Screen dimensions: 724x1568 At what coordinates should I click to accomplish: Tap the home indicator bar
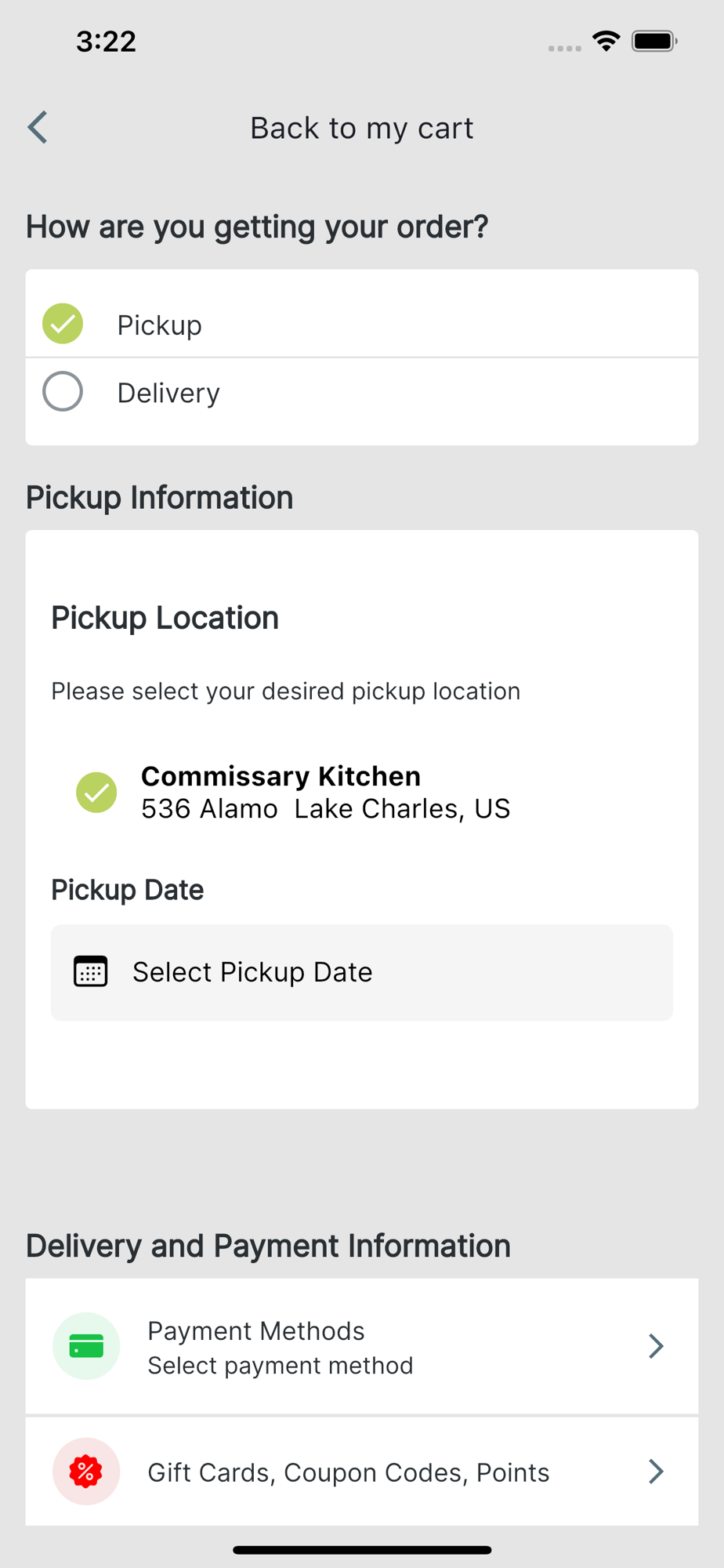[x=361, y=1550]
